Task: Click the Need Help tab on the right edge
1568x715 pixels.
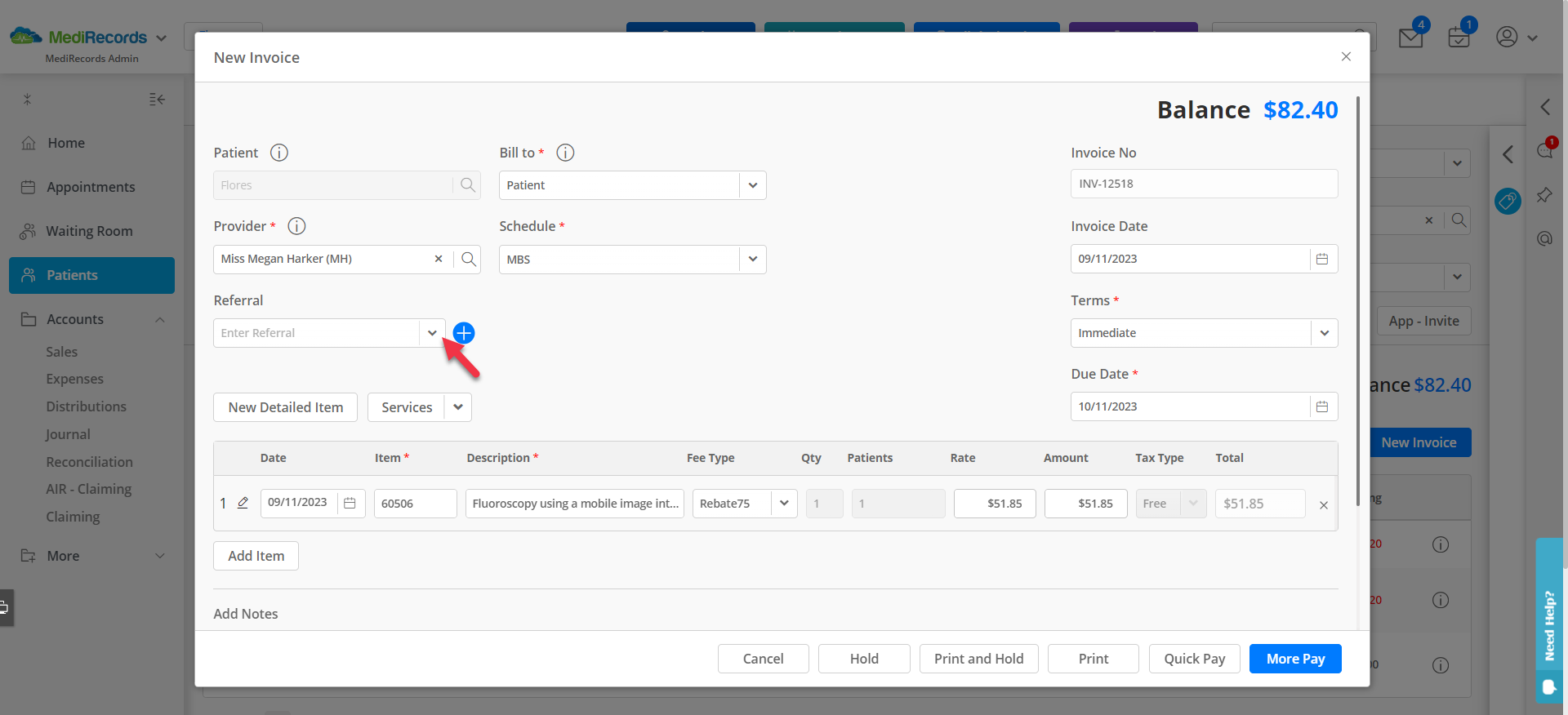Action: (1549, 620)
